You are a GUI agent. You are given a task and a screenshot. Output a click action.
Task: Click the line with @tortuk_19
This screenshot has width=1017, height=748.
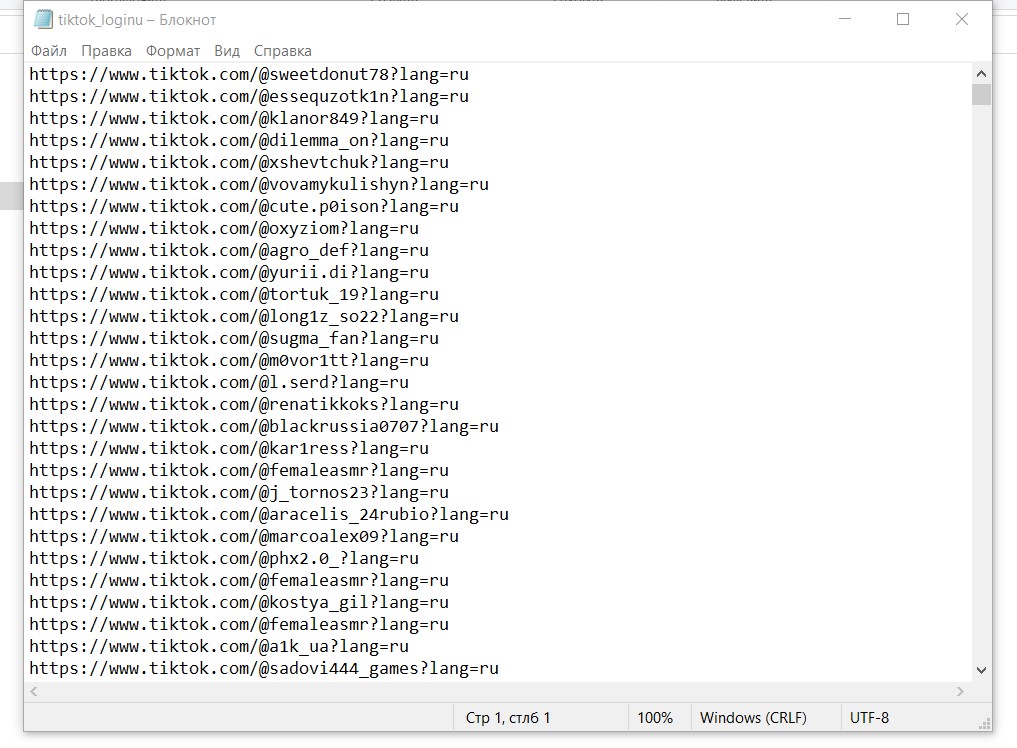[234, 295]
